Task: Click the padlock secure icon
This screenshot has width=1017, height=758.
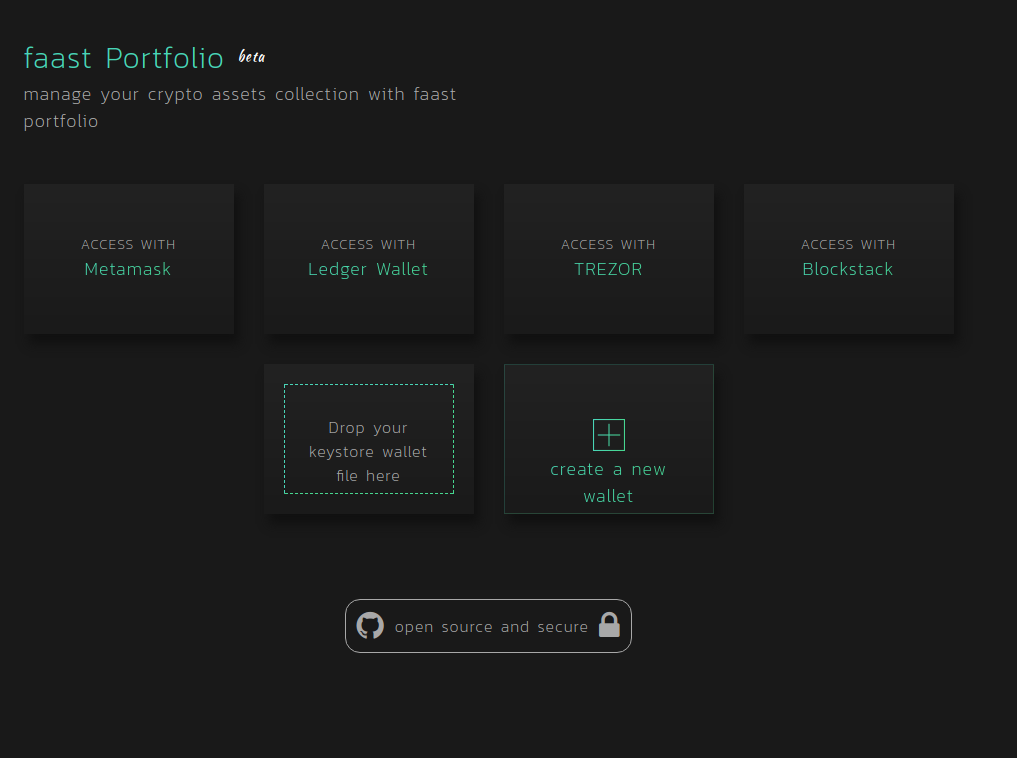Action: (x=609, y=625)
